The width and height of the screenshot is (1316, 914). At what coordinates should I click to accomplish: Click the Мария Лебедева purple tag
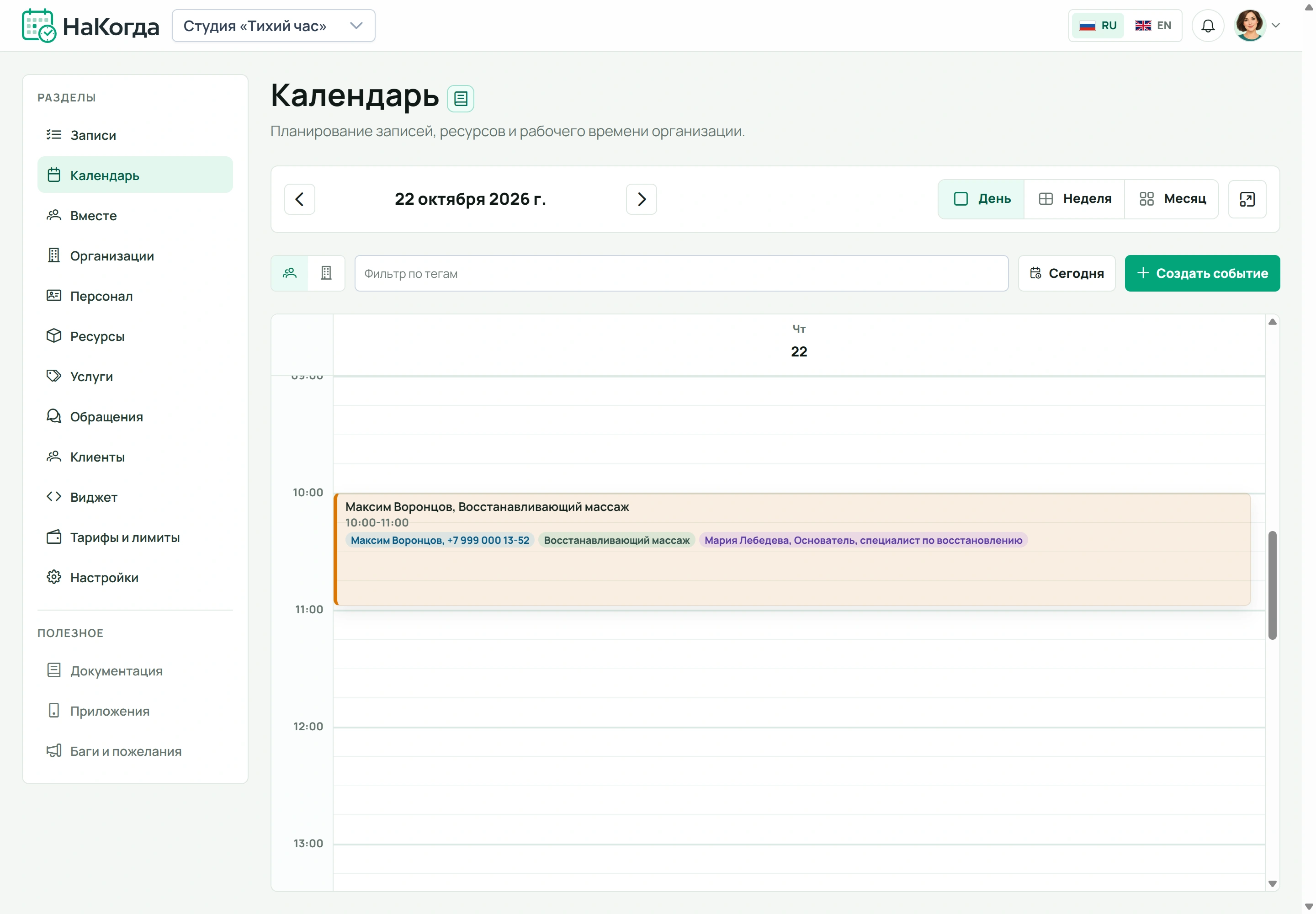pyautogui.click(x=863, y=540)
